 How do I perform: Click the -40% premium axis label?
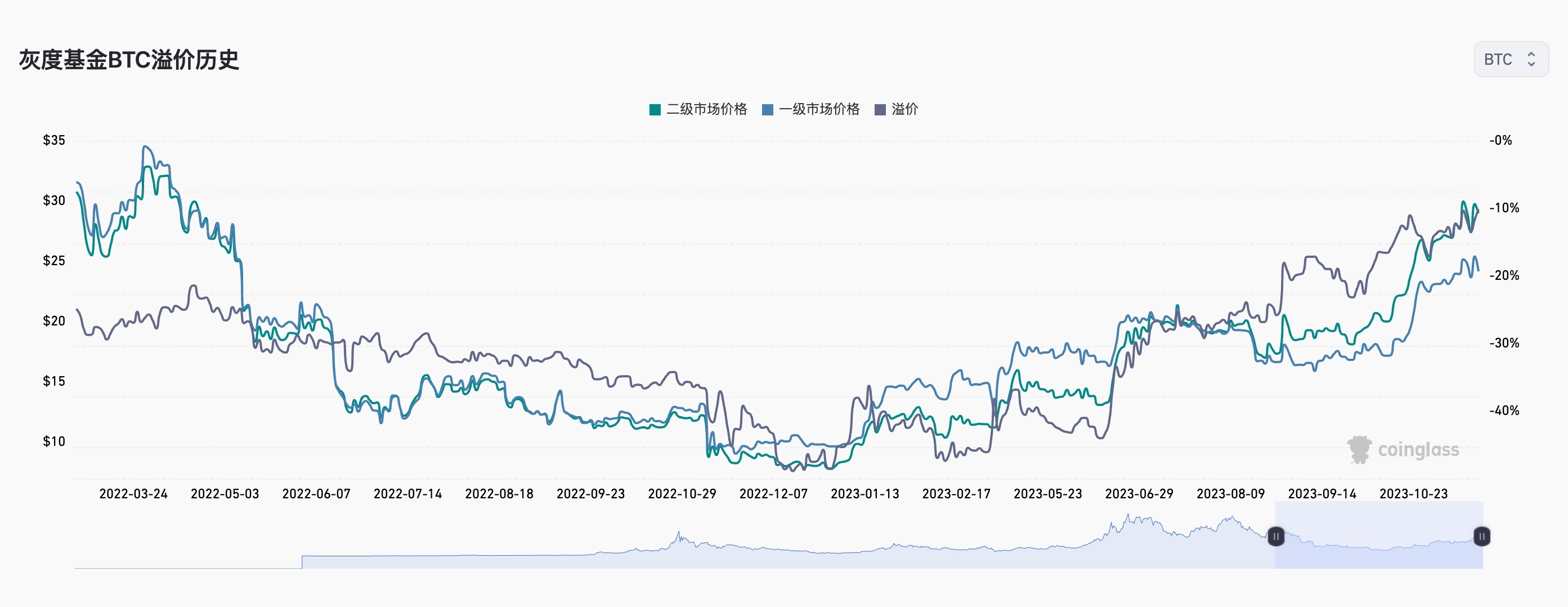[1504, 410]
